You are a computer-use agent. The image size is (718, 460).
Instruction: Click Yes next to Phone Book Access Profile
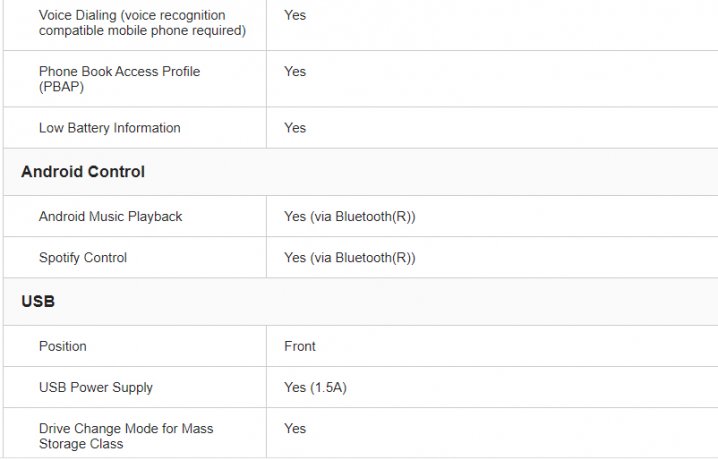coord(295,71)
